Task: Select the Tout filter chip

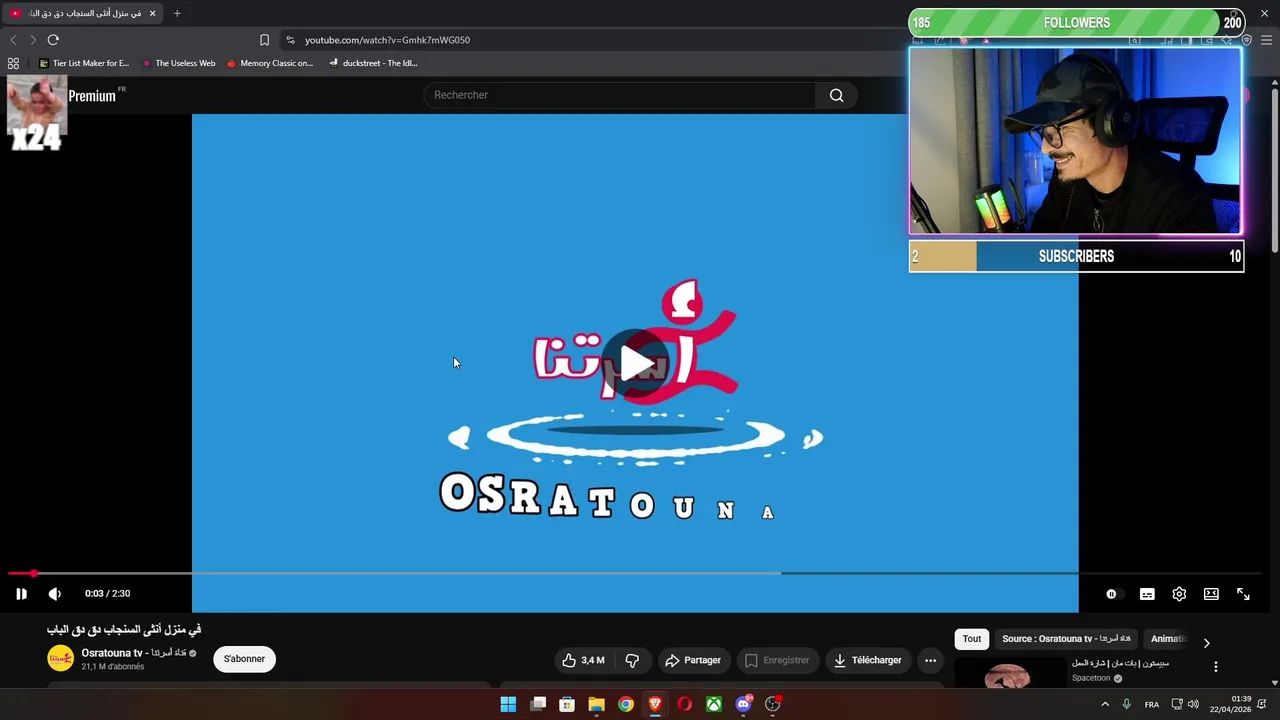Action: pos(972,639)
